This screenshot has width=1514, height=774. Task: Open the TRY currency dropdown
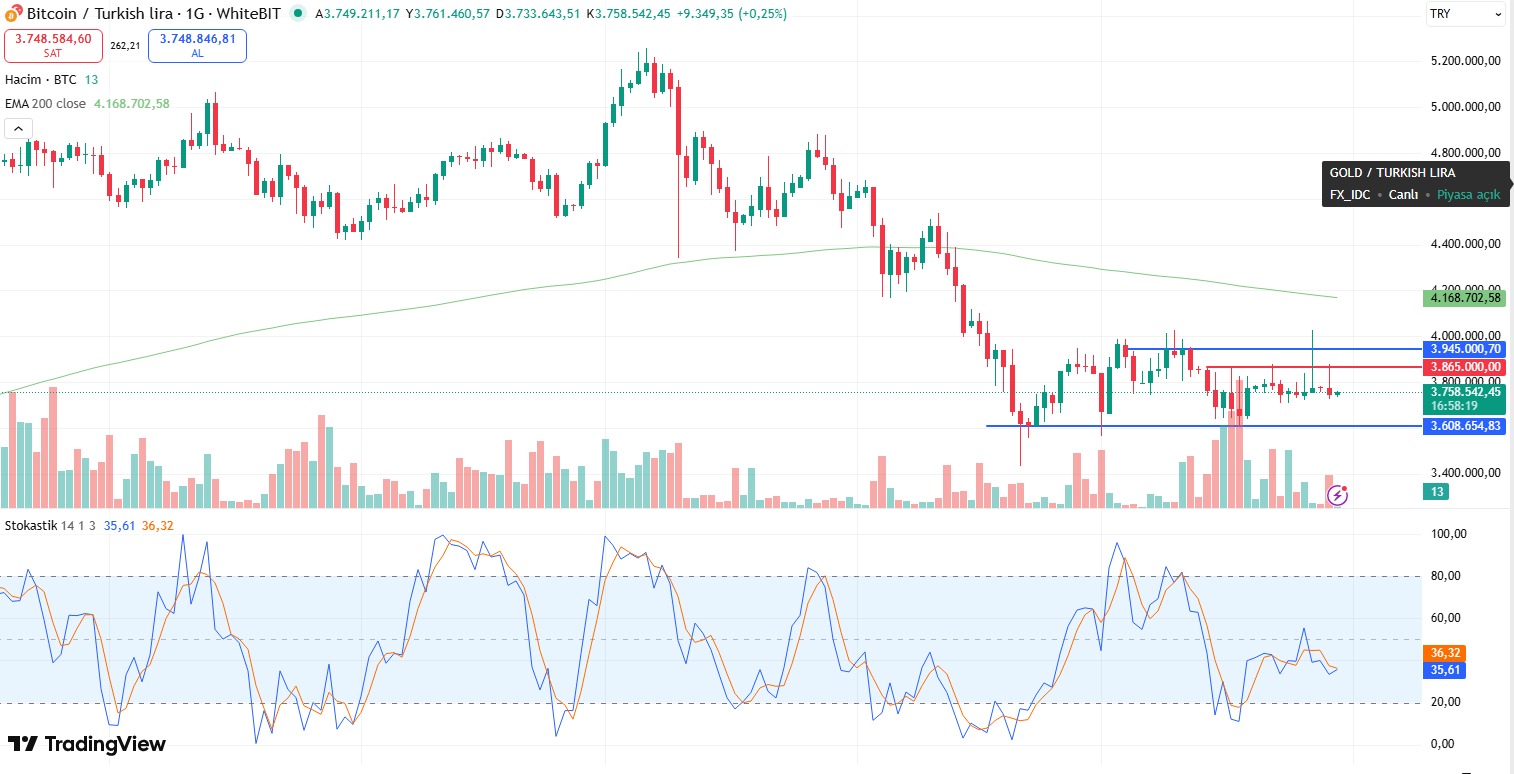point(1465,14)
